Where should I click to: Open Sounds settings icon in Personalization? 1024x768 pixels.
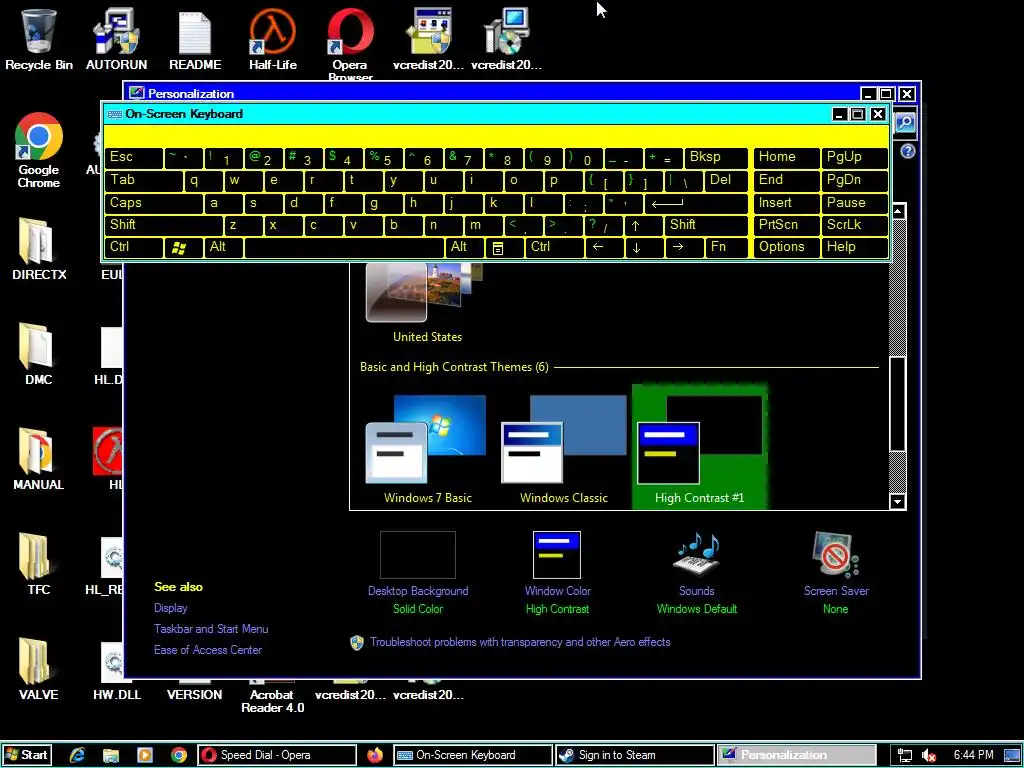(x=696, y=555)
